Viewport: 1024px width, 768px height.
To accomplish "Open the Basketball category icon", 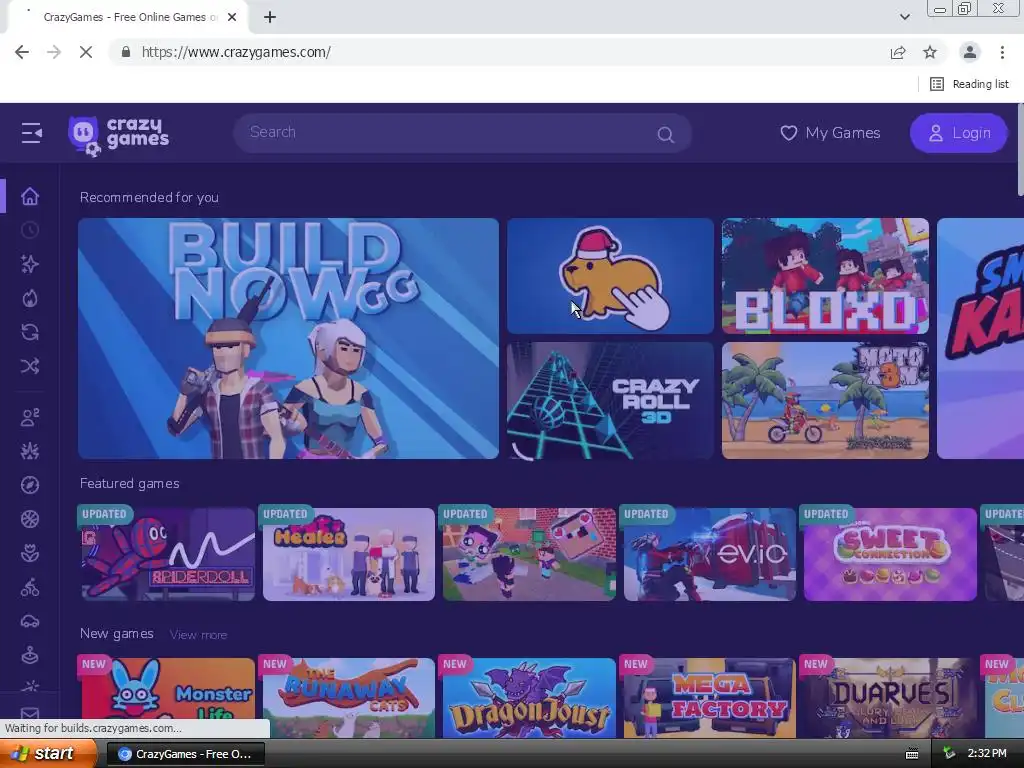I will 29,519.
